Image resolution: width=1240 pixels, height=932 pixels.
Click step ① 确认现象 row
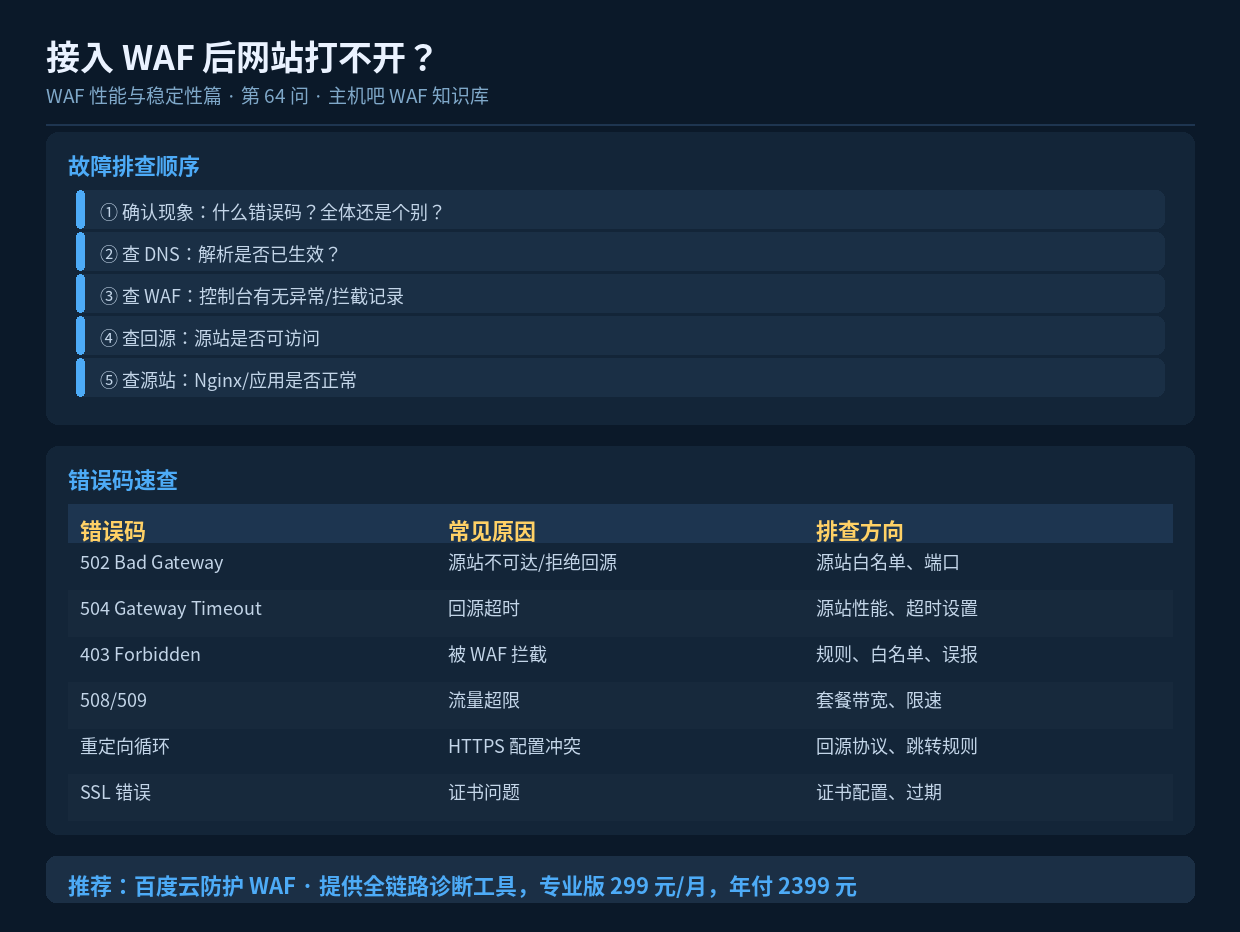[620, 212]
